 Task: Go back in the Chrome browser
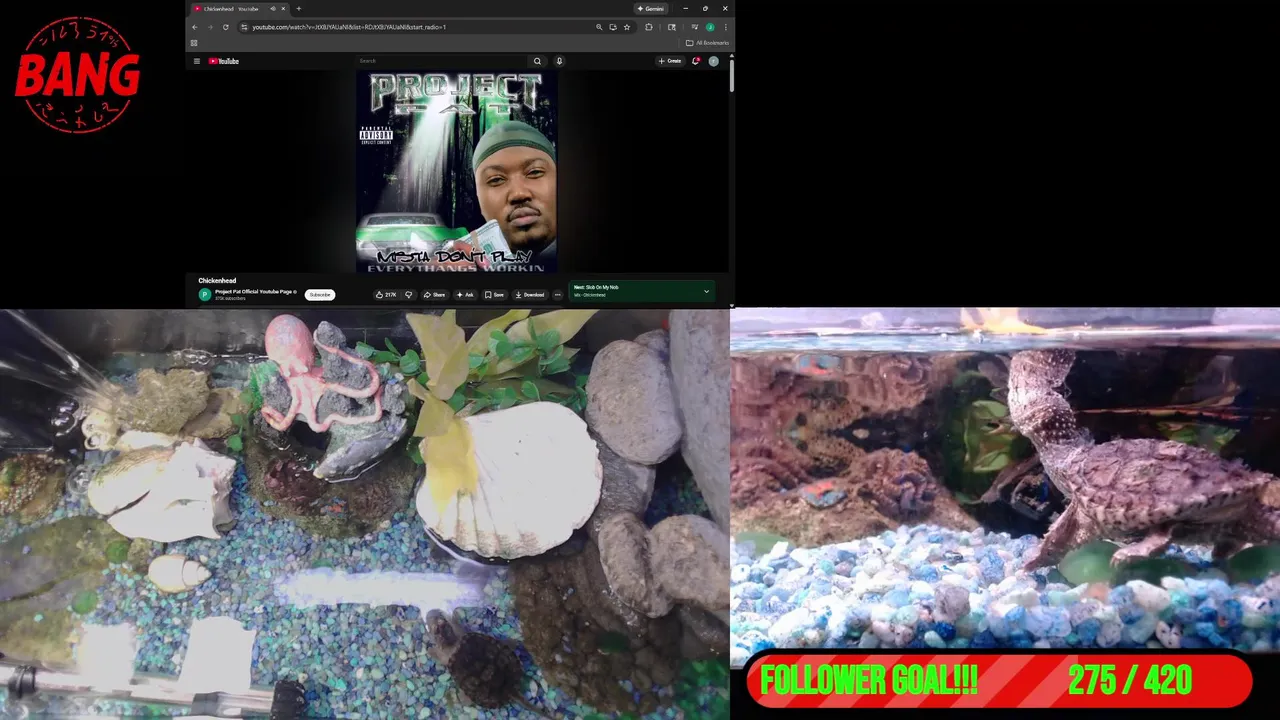(x=195, y=27)
